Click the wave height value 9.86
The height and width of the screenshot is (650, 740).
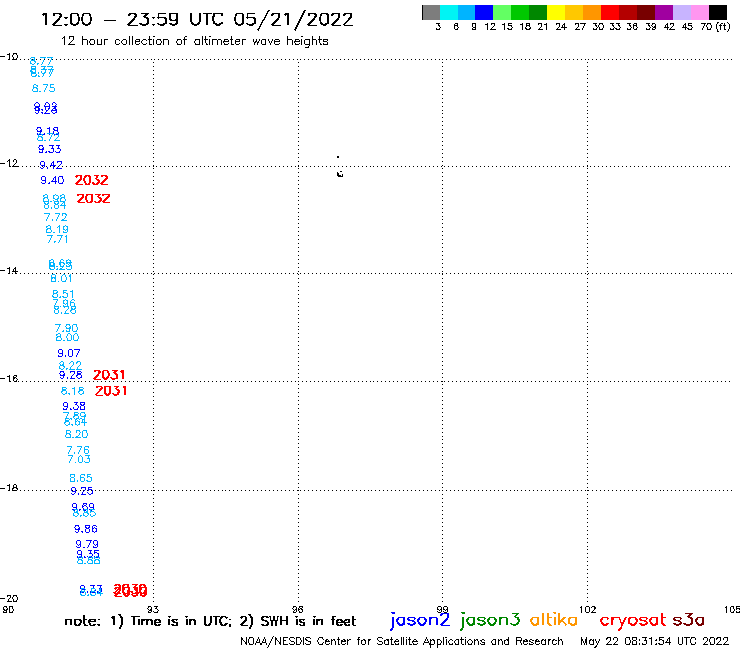pyautogui.click(x=85, y=529)
